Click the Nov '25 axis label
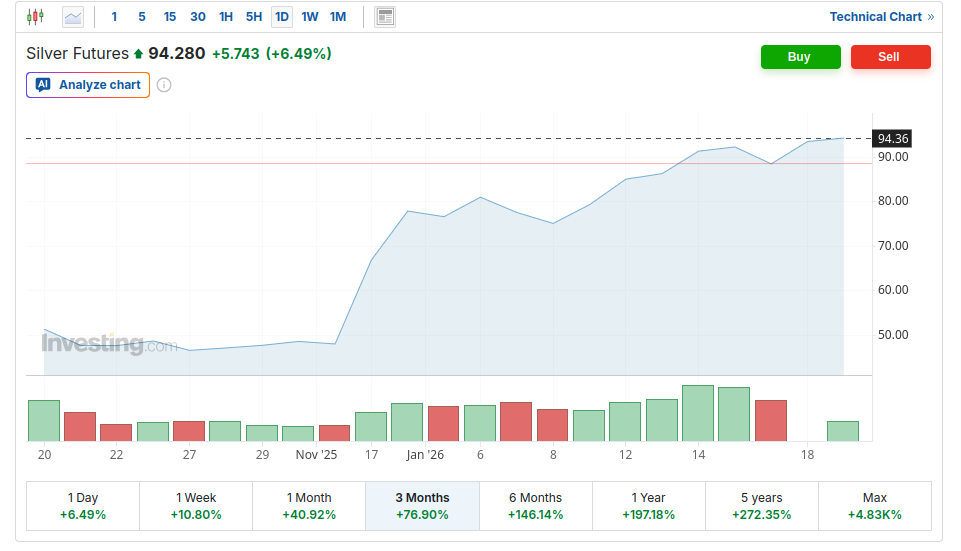This screenshot has width=961, height=551. pyautogui.click(x=316, y=455)
